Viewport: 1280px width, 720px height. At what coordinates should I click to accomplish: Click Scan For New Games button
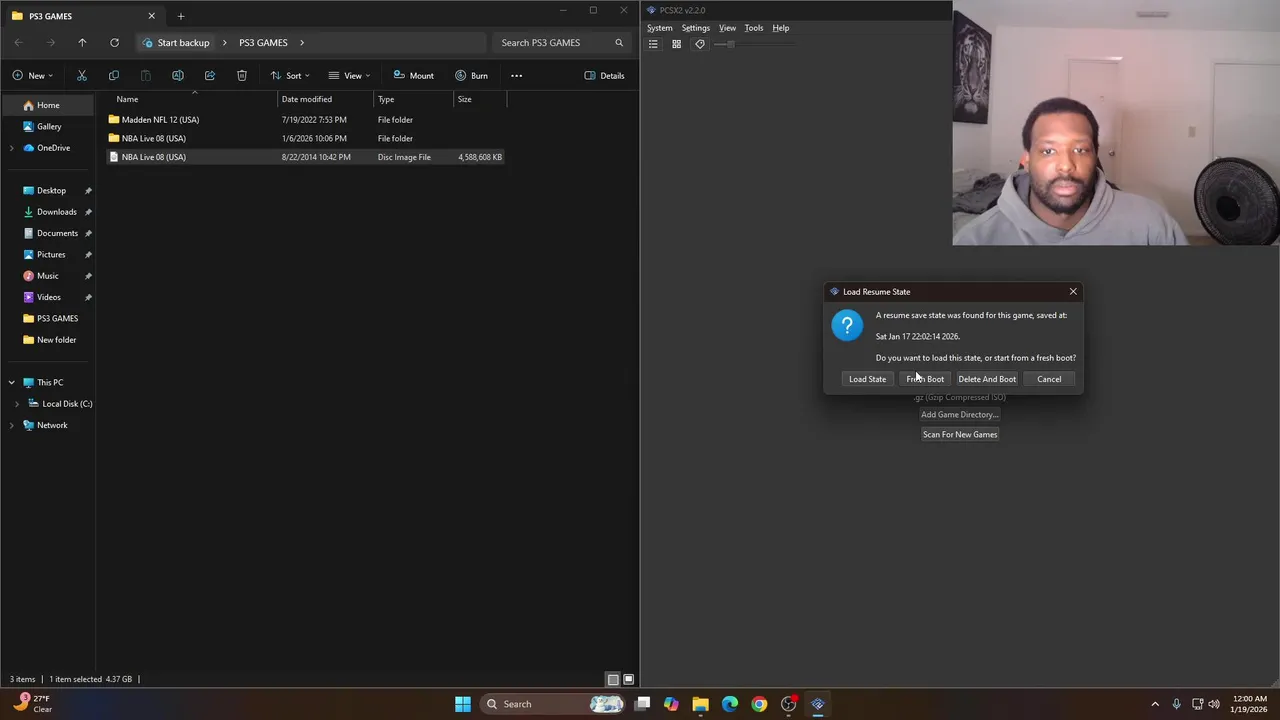point(960,434)
